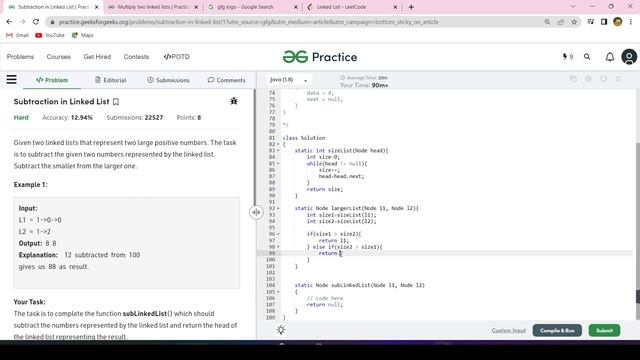640x360 pixels.
Task: Bookmark this page with the star icon
Action: [574, 22]
